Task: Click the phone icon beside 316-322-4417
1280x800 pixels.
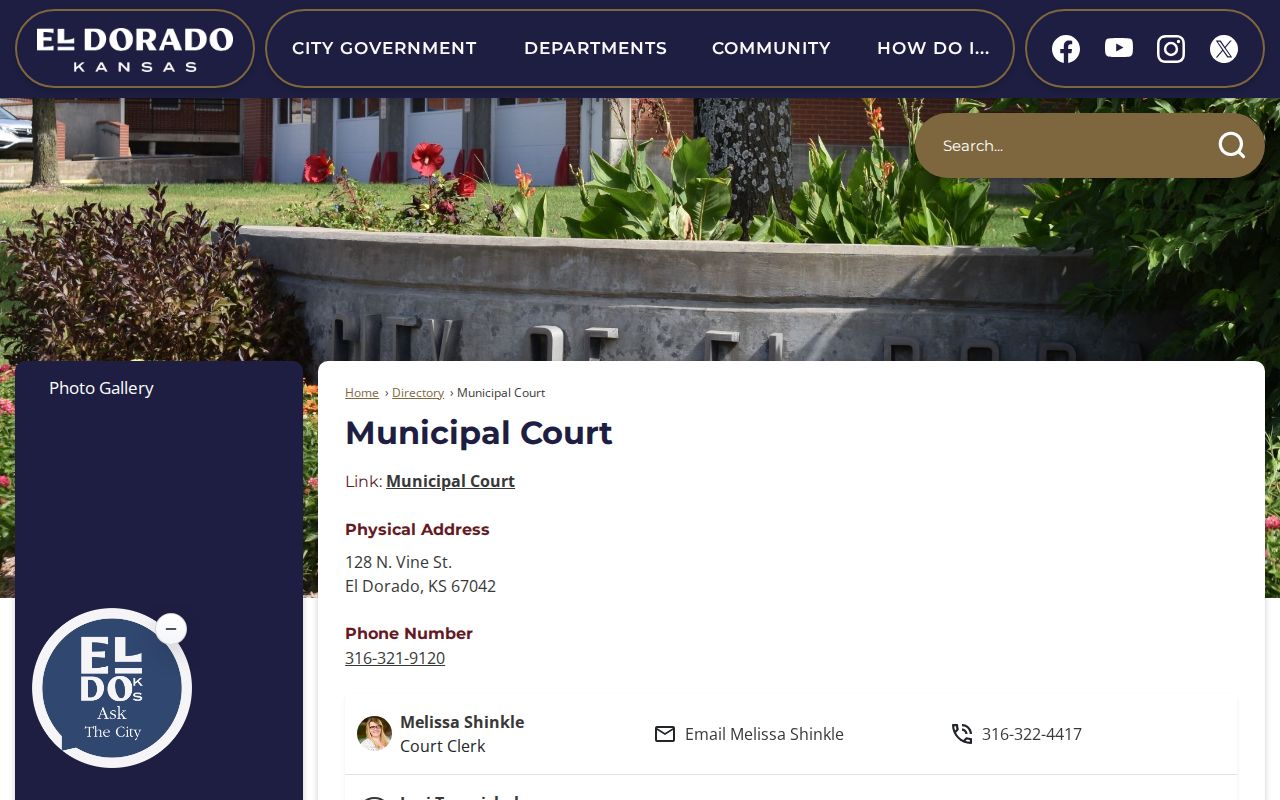Action: pos(962,734)
